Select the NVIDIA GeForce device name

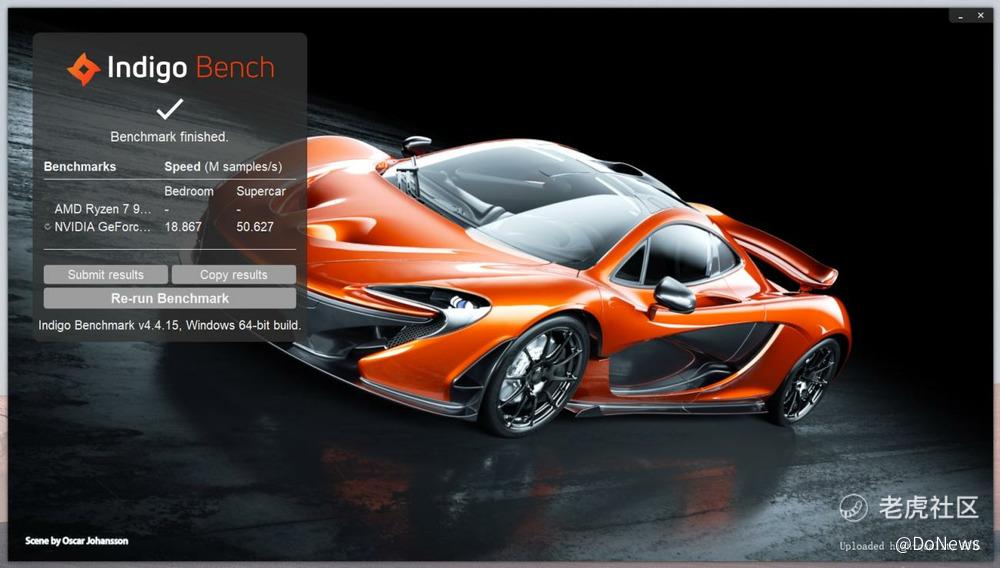pyautogui.click(x=103, y=227)
